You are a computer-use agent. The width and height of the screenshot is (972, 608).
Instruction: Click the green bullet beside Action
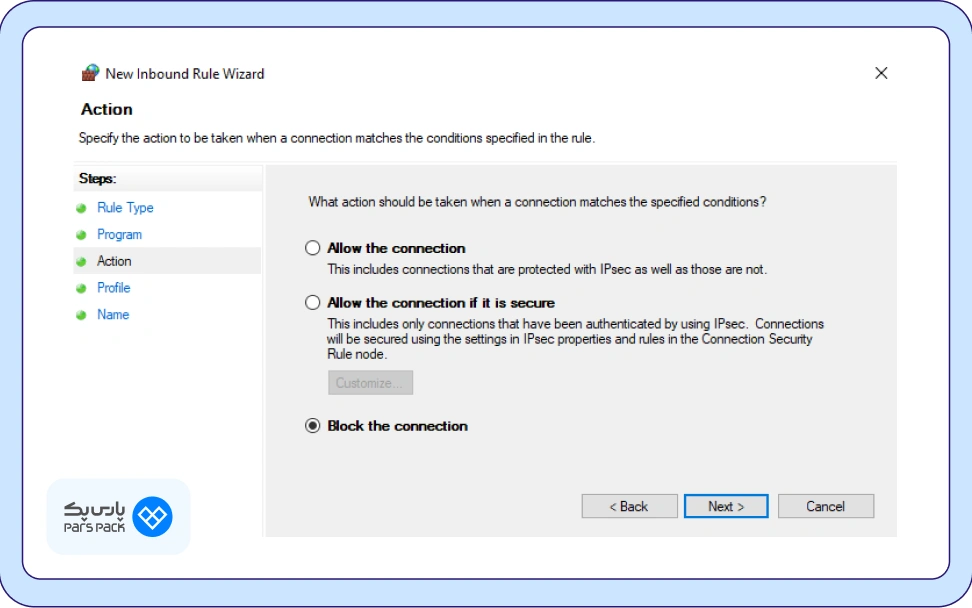point(81,261)
